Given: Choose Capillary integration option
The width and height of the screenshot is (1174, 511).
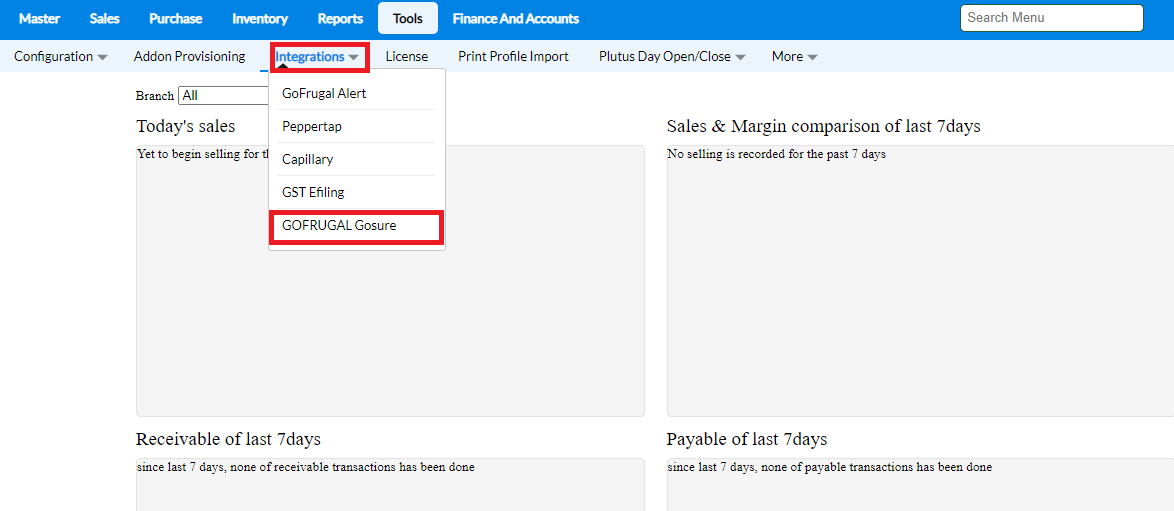Looking at the screenshot, I should tap(308, 160).
